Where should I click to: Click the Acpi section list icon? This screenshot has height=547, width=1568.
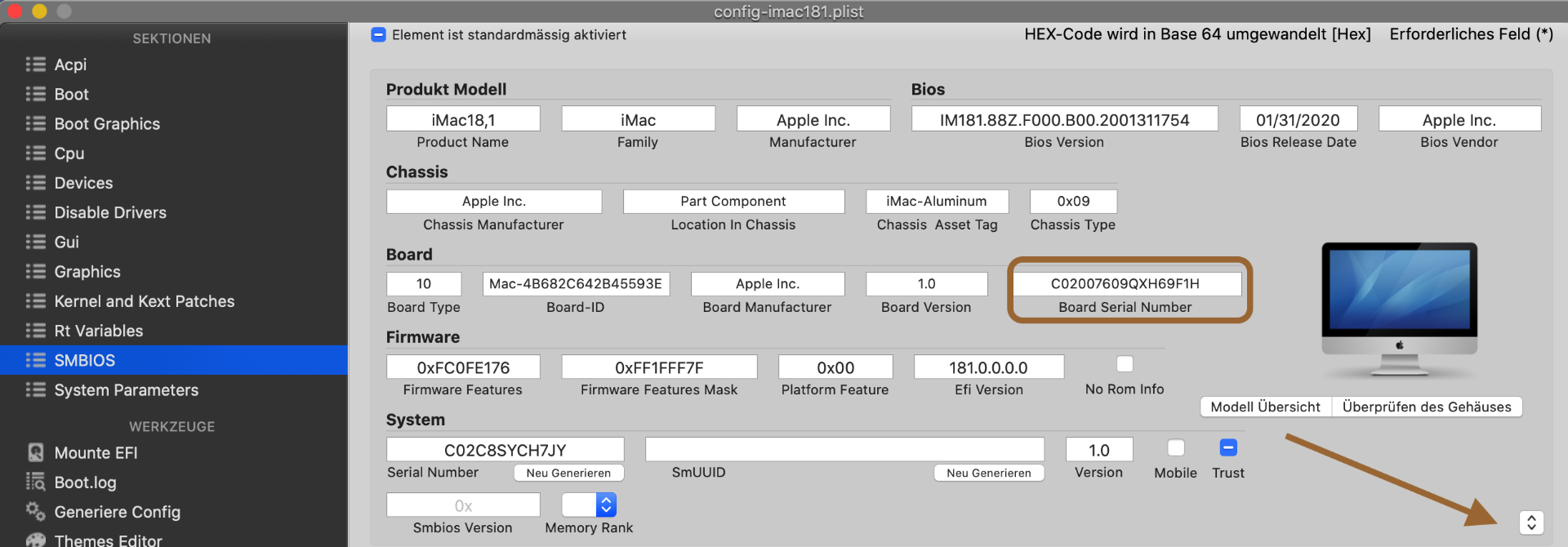[x=35, y=64]
